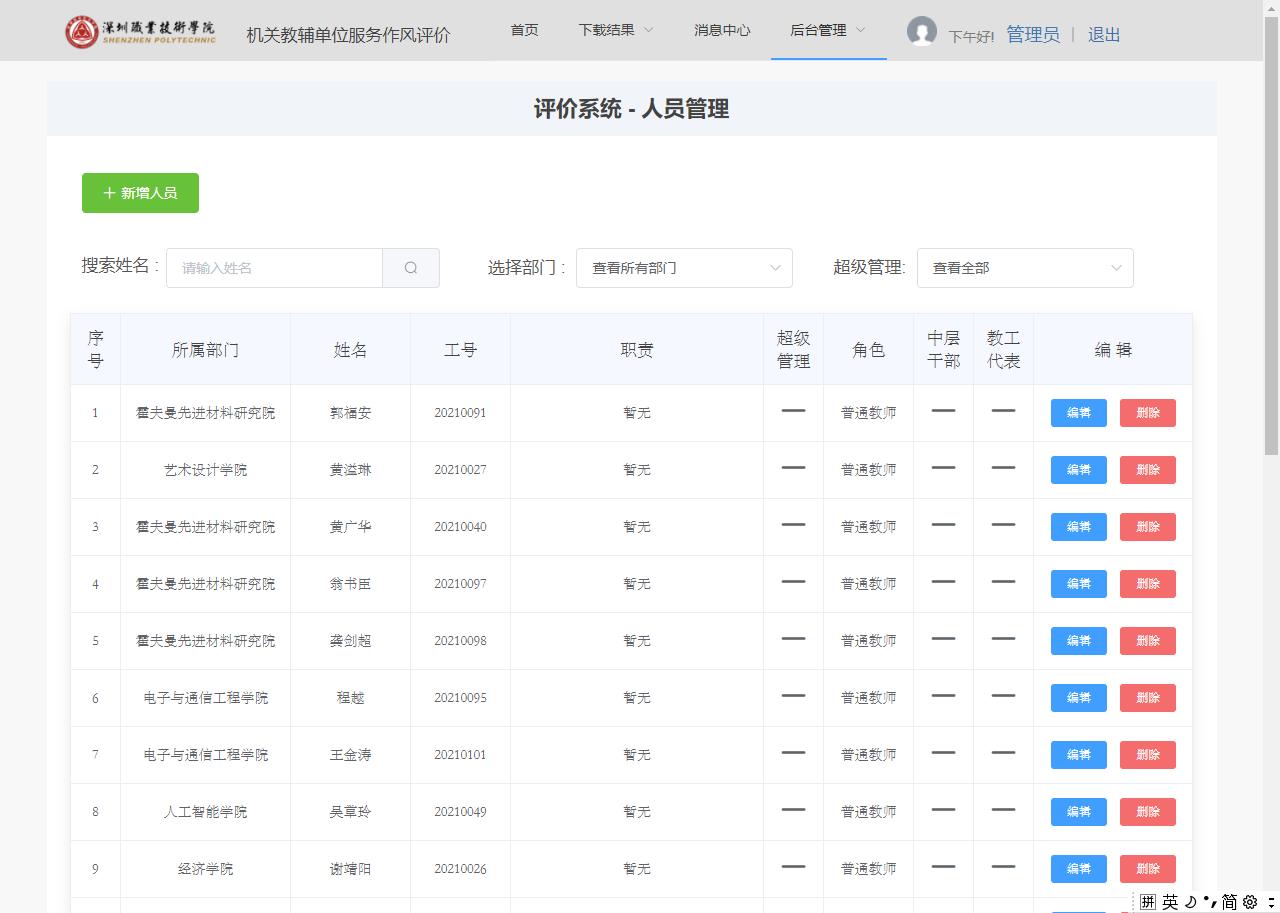
Task: Edit the row for 黄广华
Action: point(1079,527)
